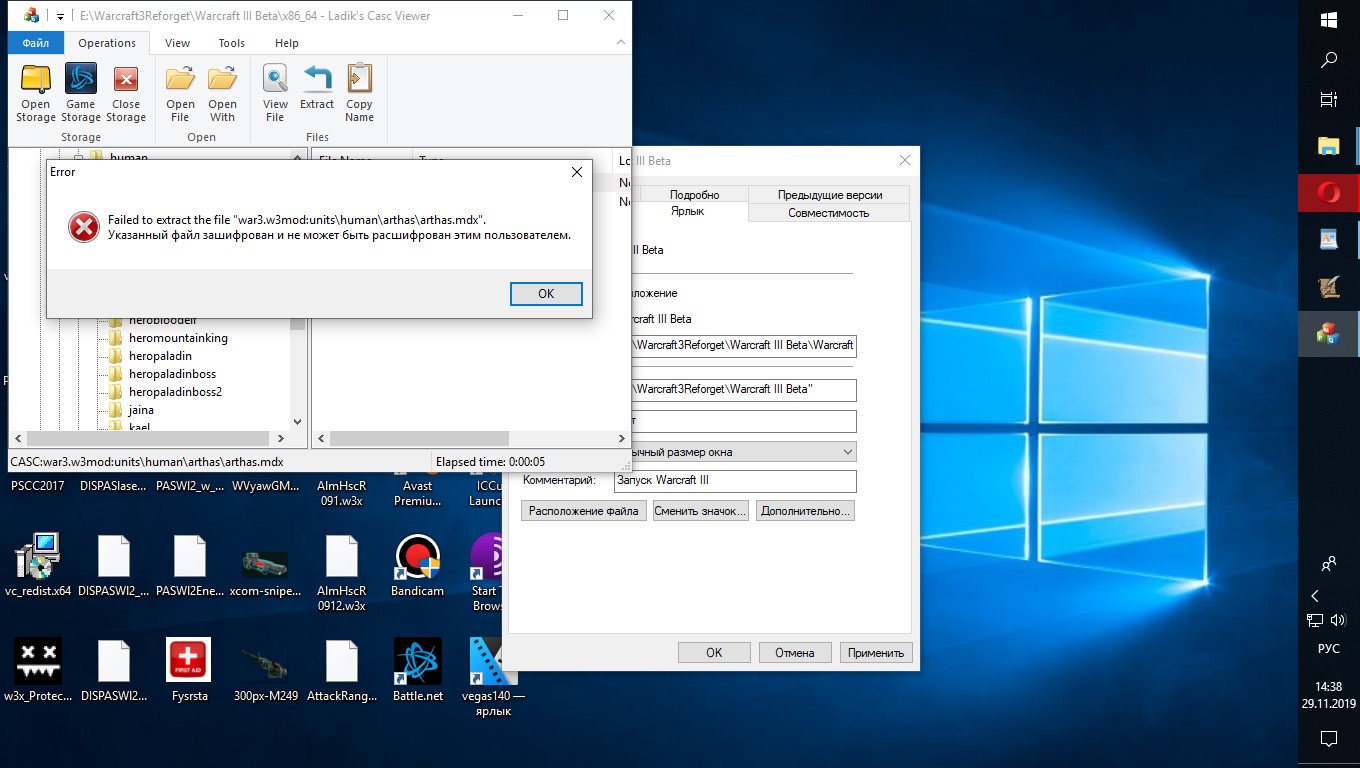Click the Copy Name icon

(359, 92)
